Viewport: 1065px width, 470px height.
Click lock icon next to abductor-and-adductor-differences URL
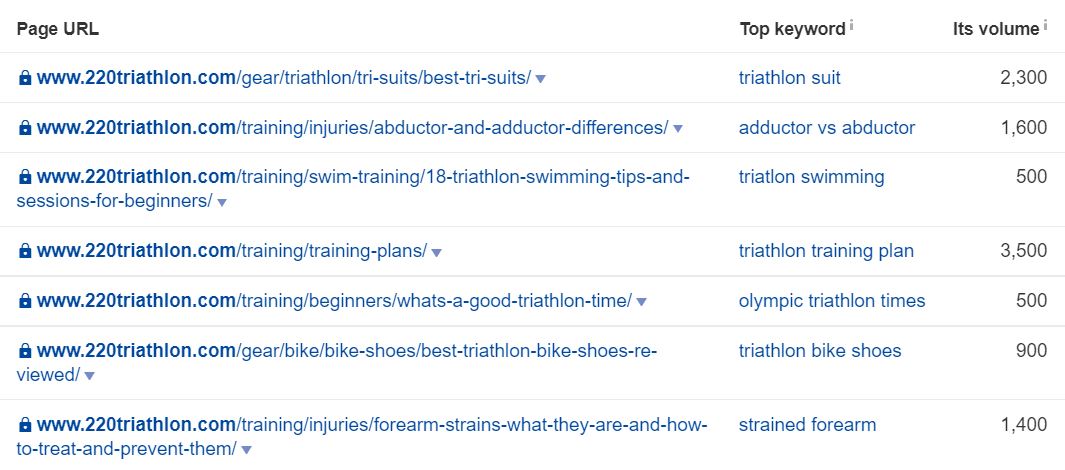[x=25, y=128]
